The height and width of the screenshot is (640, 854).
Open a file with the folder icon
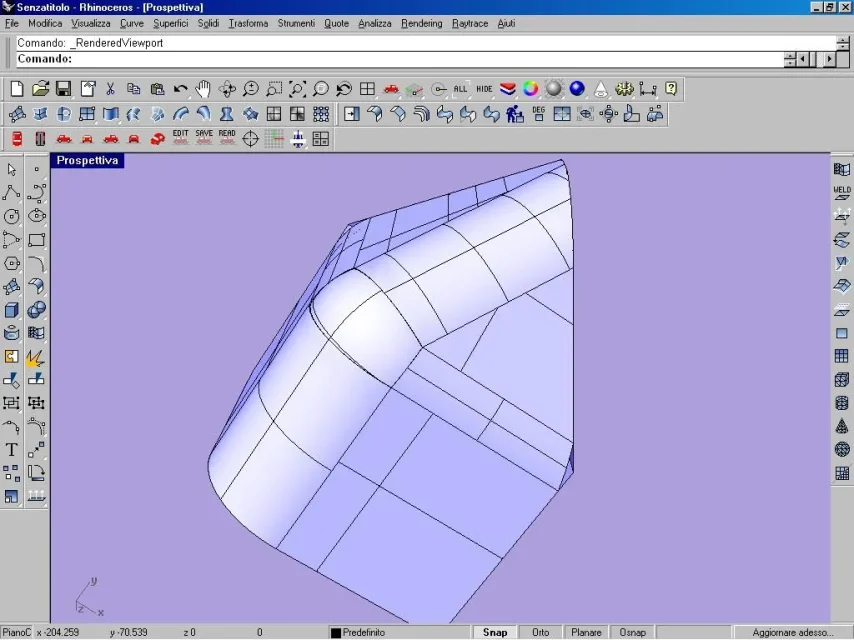coord(40,88)
